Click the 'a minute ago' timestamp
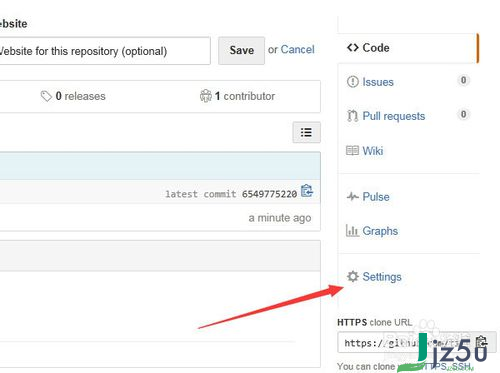Viewport: 500px width, 373px height. (x=280, y=218)
